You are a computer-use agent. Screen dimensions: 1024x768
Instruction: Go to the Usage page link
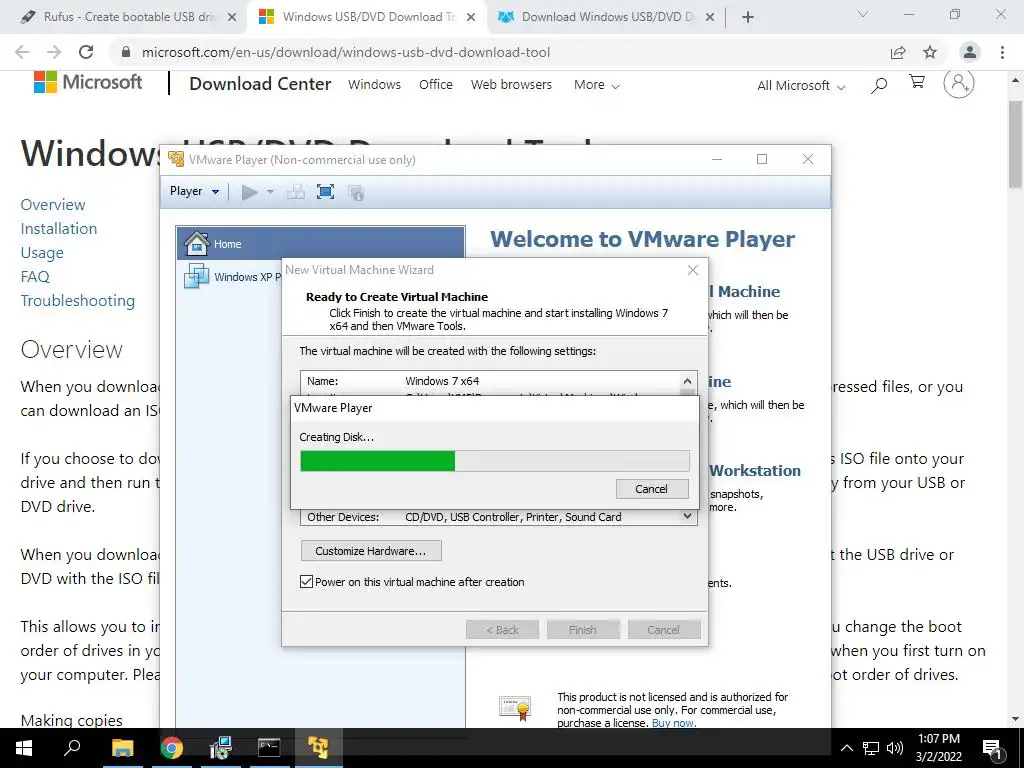coord(42,253)
